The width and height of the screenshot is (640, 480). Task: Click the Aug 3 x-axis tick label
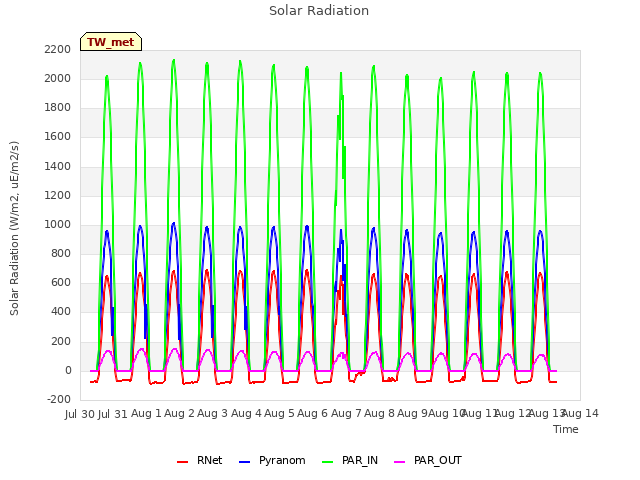[x=213, y=414]
